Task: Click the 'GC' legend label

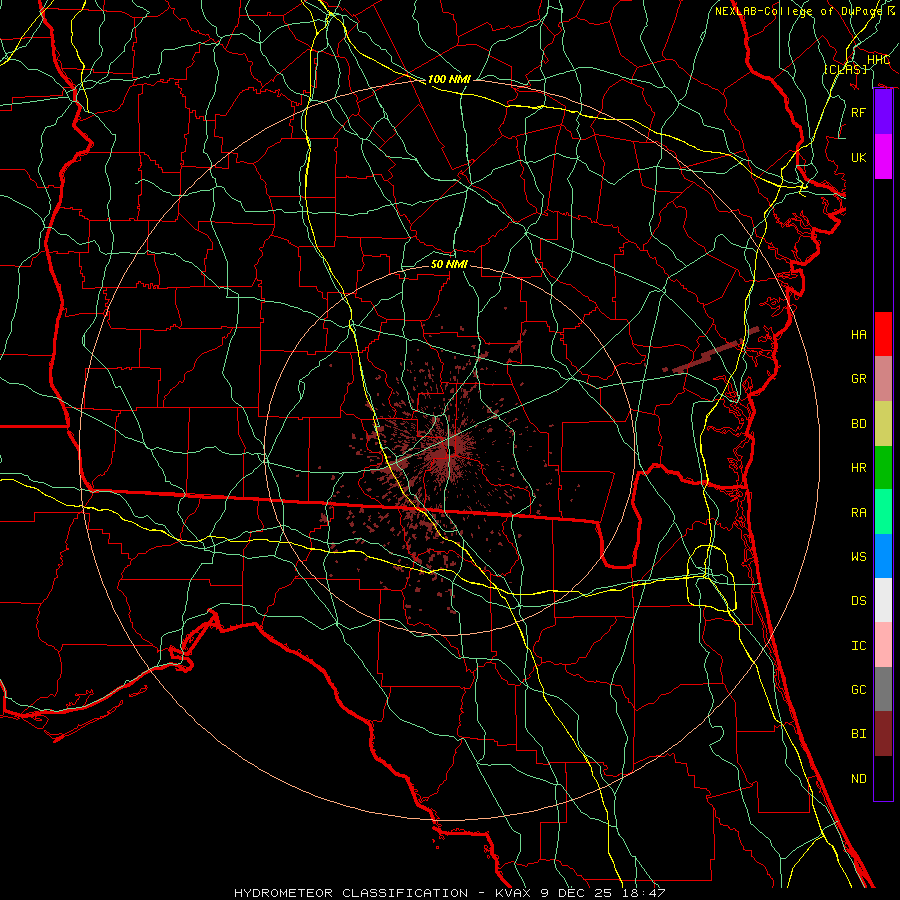Action: pos(859,690)
